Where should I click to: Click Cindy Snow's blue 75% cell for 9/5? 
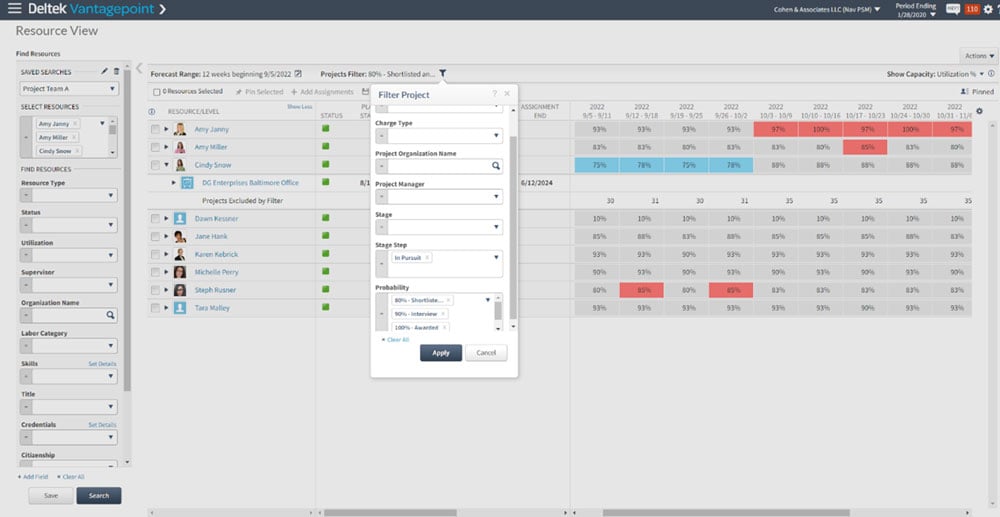click(x=597, y=165)
